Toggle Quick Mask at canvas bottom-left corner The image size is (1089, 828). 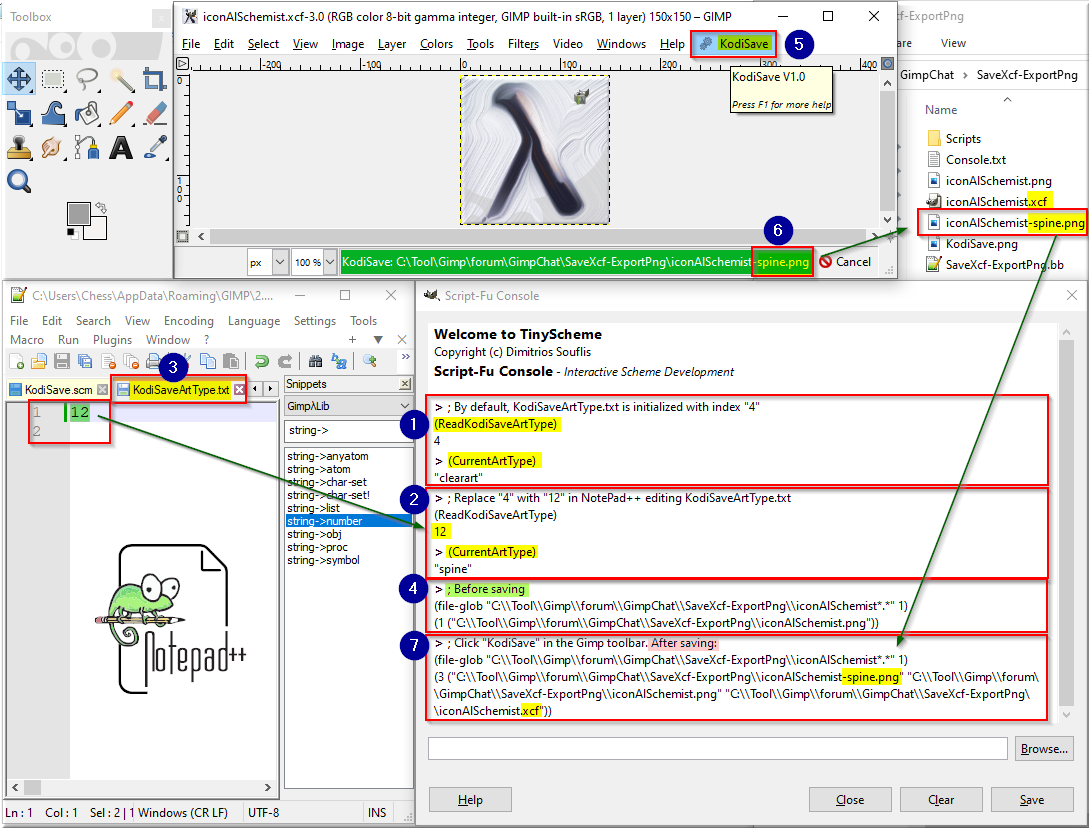[x=183, y=236]
